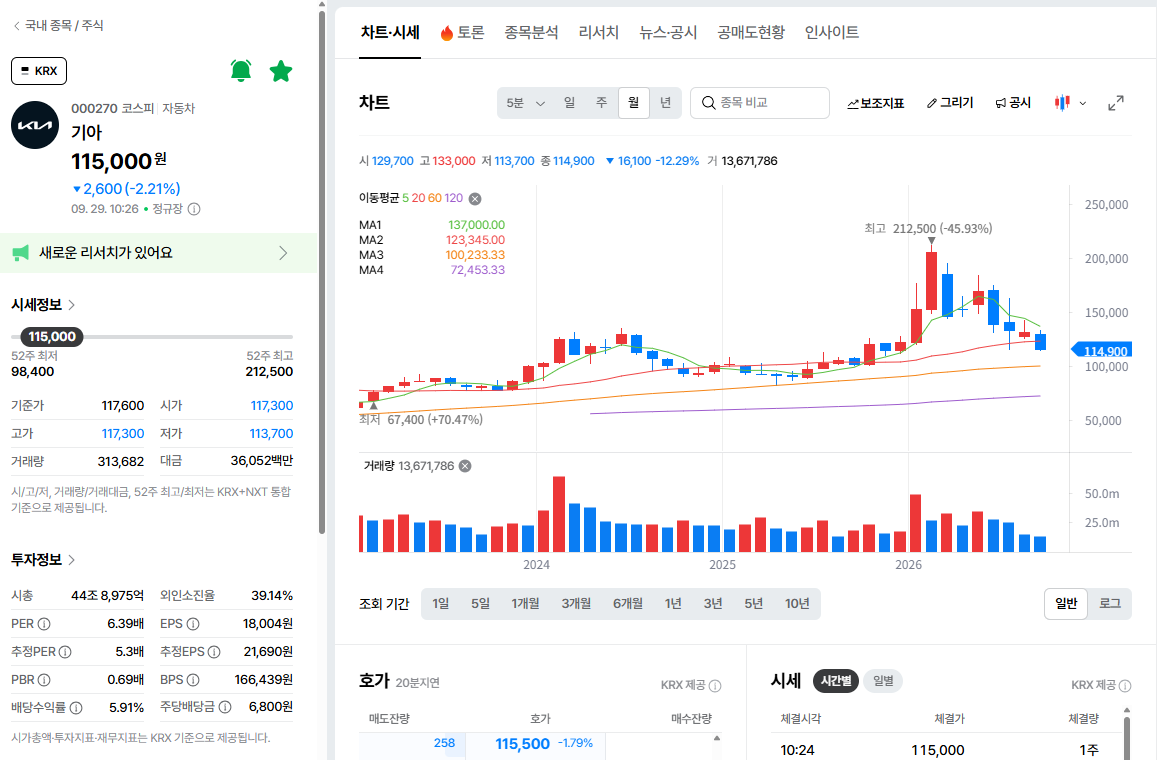Click the 115,000 marker on 52-week range slider
1157x760 pixels.
coord(52,336)
